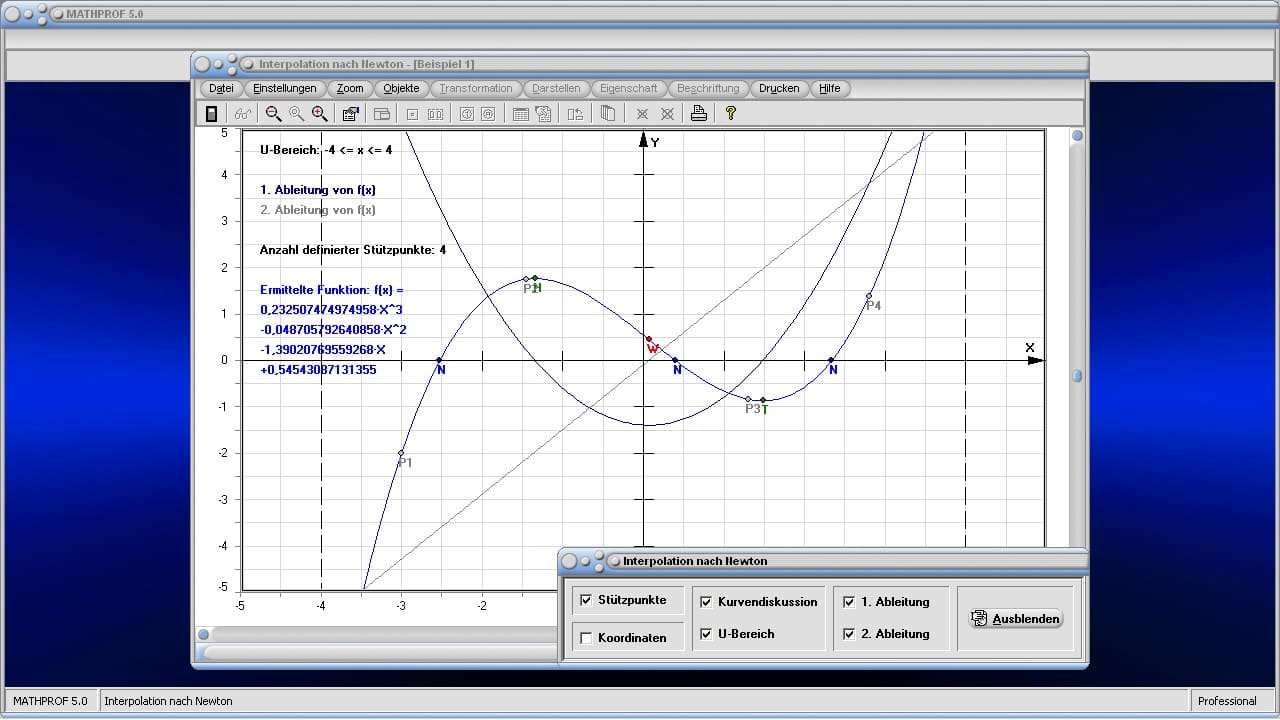The width and height of the screenshot is (1280, 720).
Task: Click the green minimum point T
Action: coord(763,400)
